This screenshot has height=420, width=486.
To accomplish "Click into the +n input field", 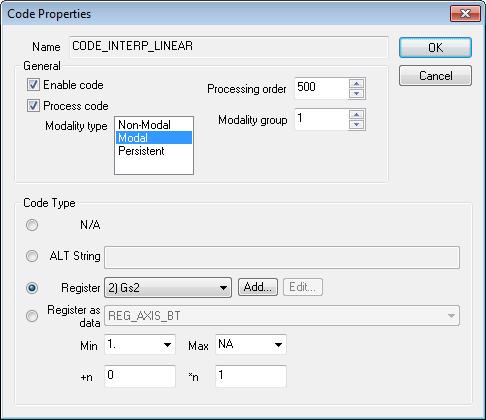I will point(140,376).
